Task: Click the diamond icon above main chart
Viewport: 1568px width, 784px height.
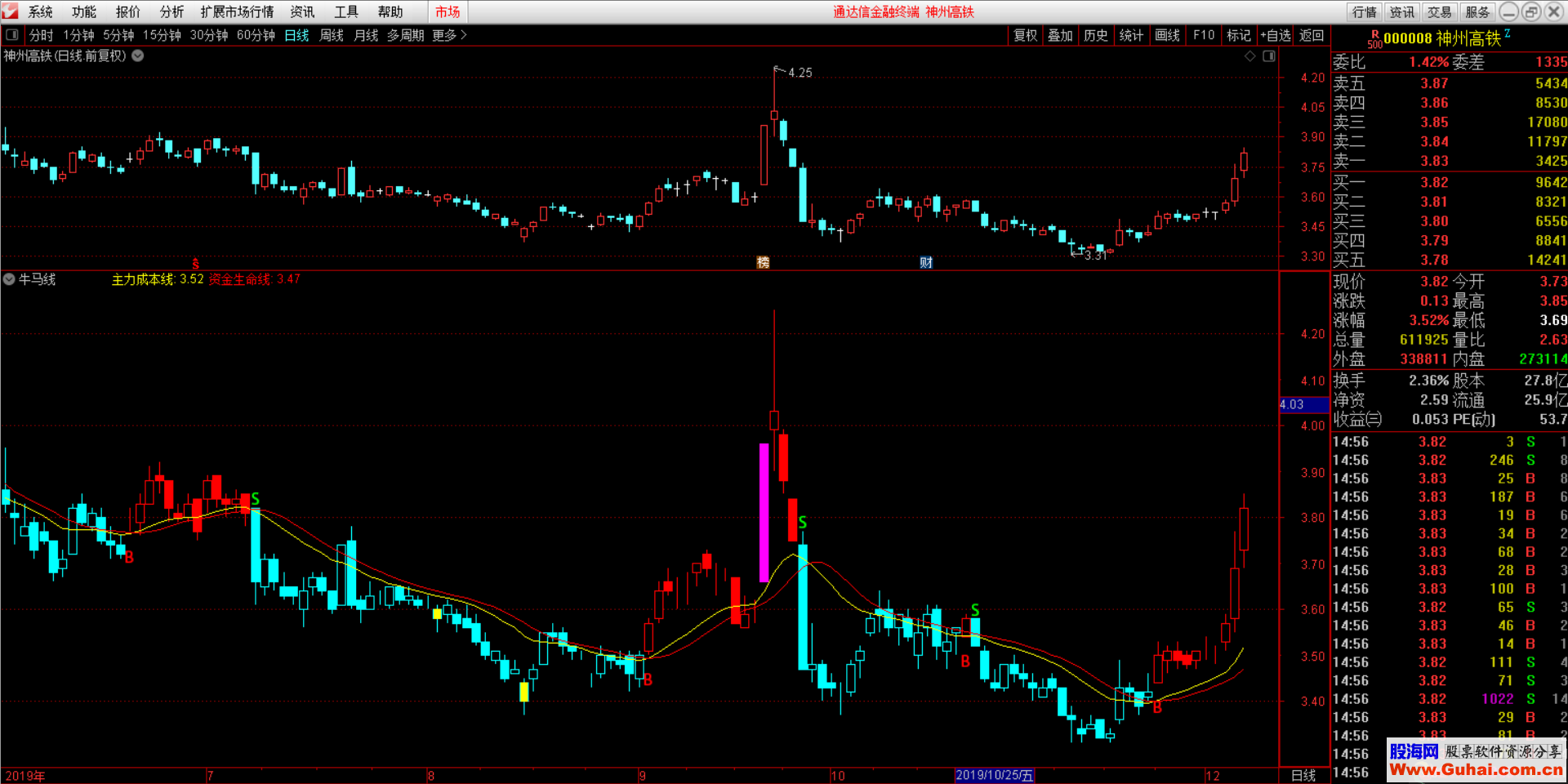Action: (1249, 56)
